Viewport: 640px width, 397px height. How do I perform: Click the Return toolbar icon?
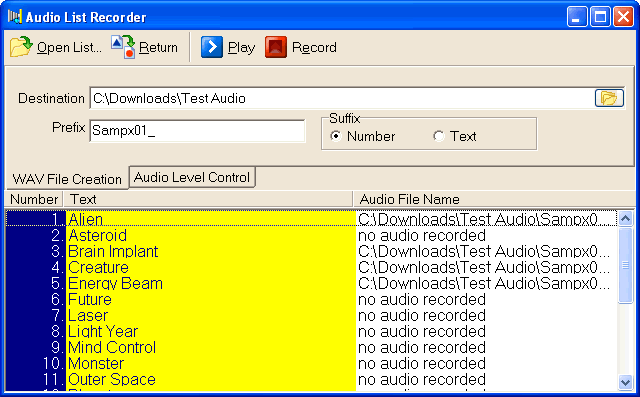coord(123,47)
